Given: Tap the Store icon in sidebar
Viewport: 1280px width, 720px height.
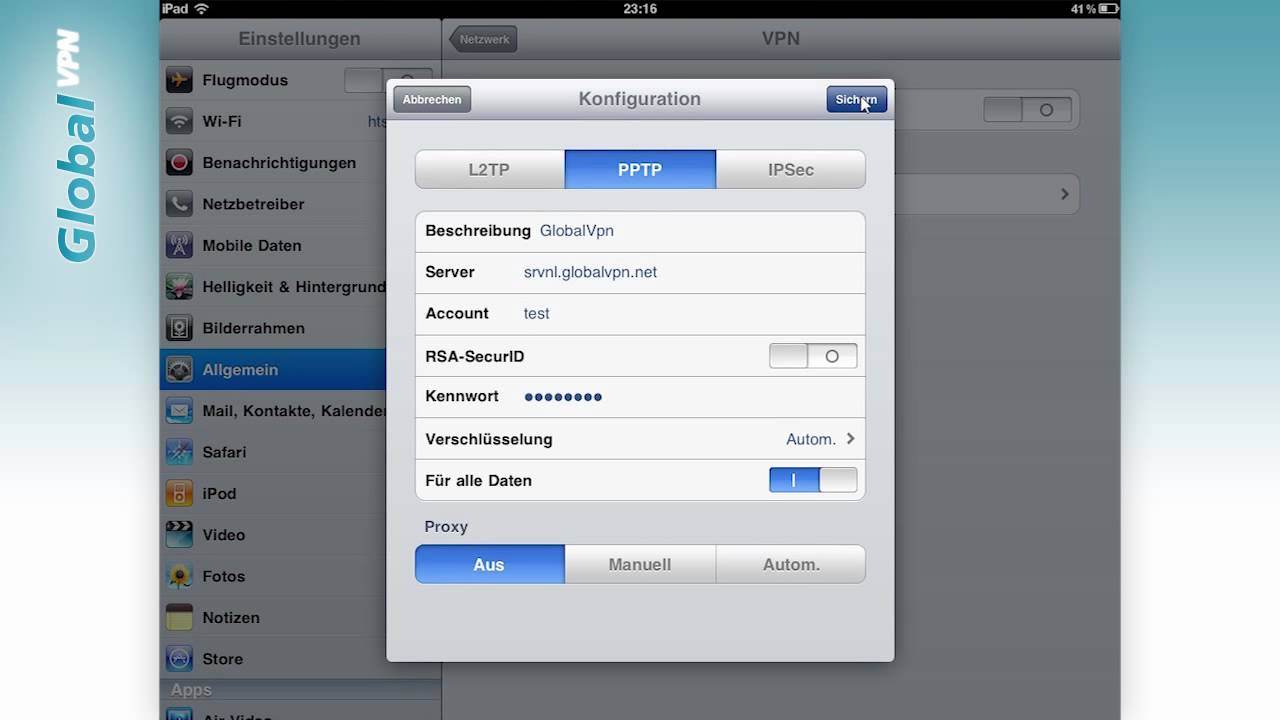Looking at the screenshot, I should (180, 659).
